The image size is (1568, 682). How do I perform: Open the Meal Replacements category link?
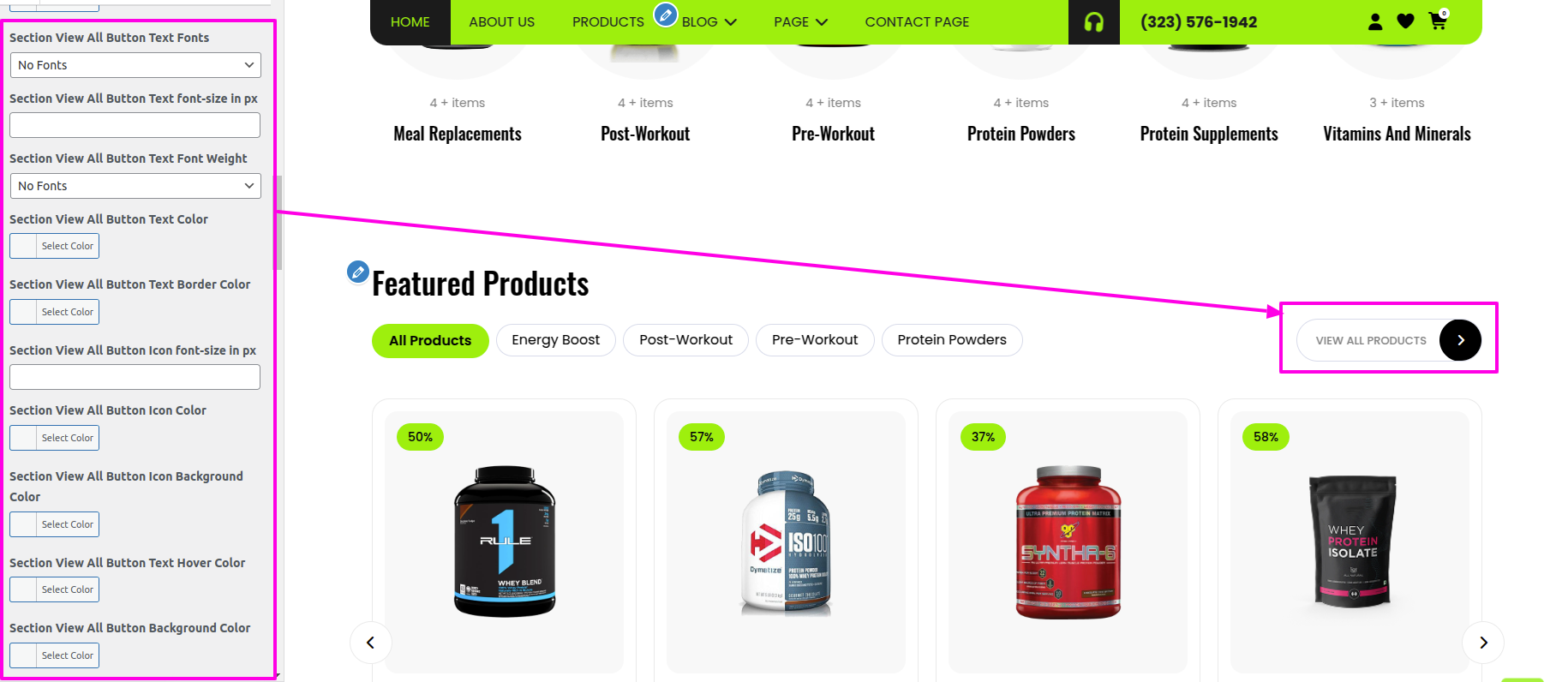(x=458, y=134)
